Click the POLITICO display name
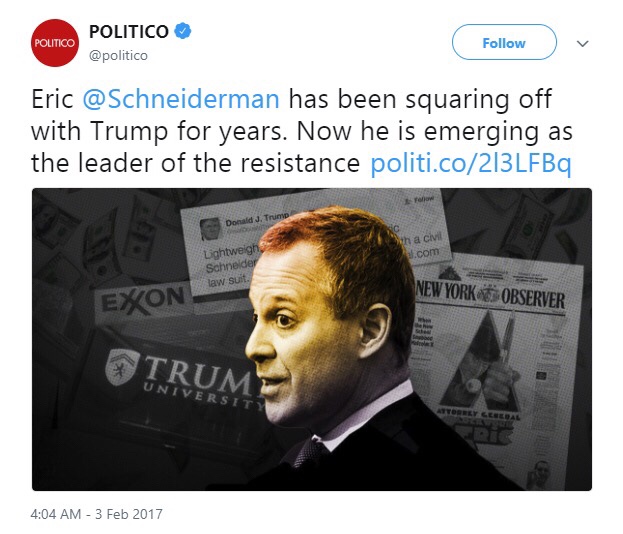Screen dimensions: 623x534 click(x=129, y=33)
